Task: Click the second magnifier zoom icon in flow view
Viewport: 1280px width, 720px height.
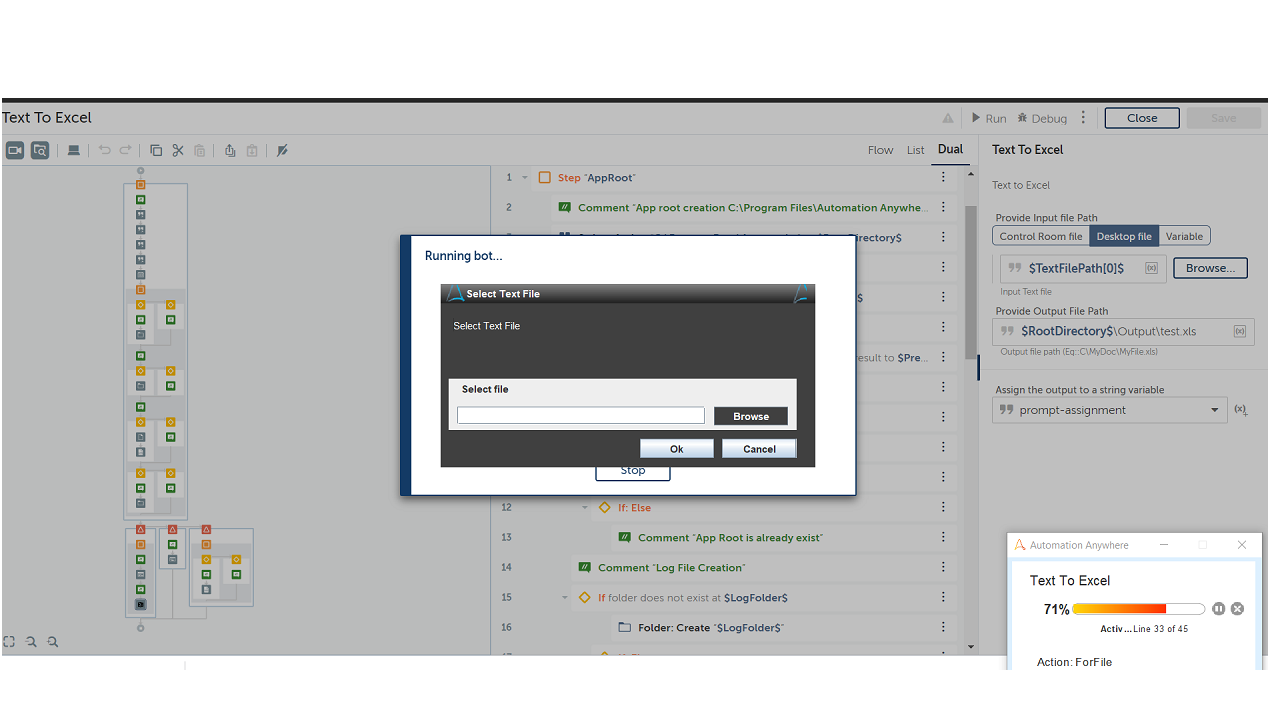Action: pos(53,642)
